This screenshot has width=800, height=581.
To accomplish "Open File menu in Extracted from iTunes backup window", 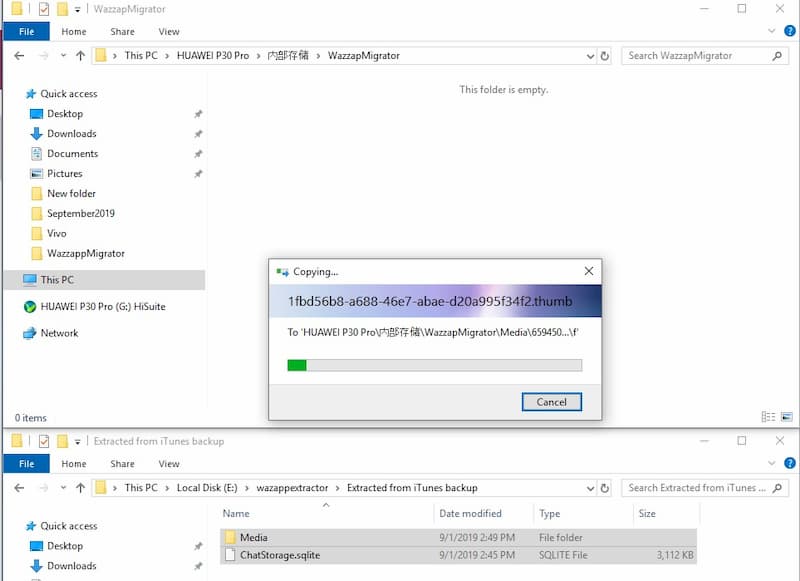I will pyautogui.click(x=27, y=464).
